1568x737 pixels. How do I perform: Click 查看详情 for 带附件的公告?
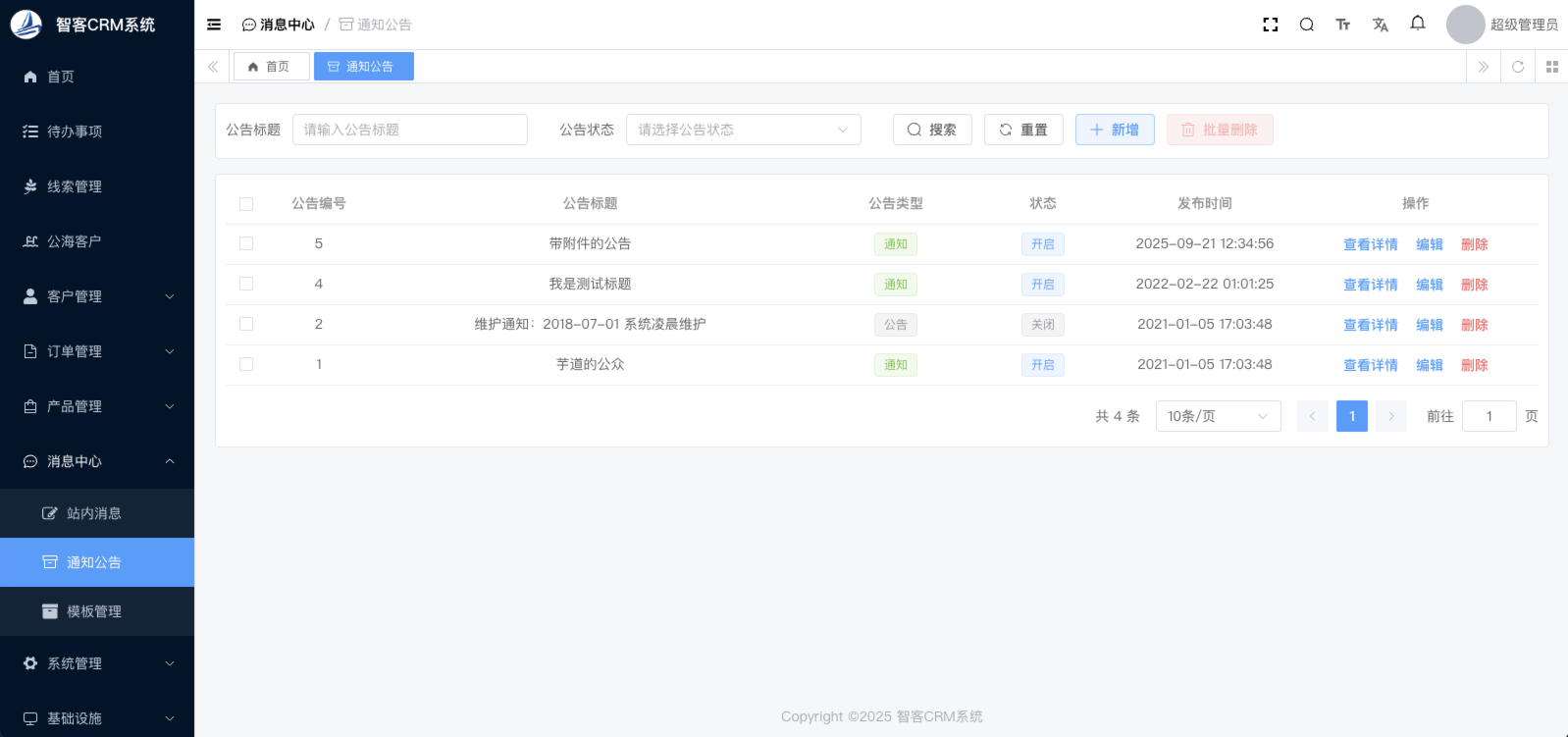point(1370,244)
